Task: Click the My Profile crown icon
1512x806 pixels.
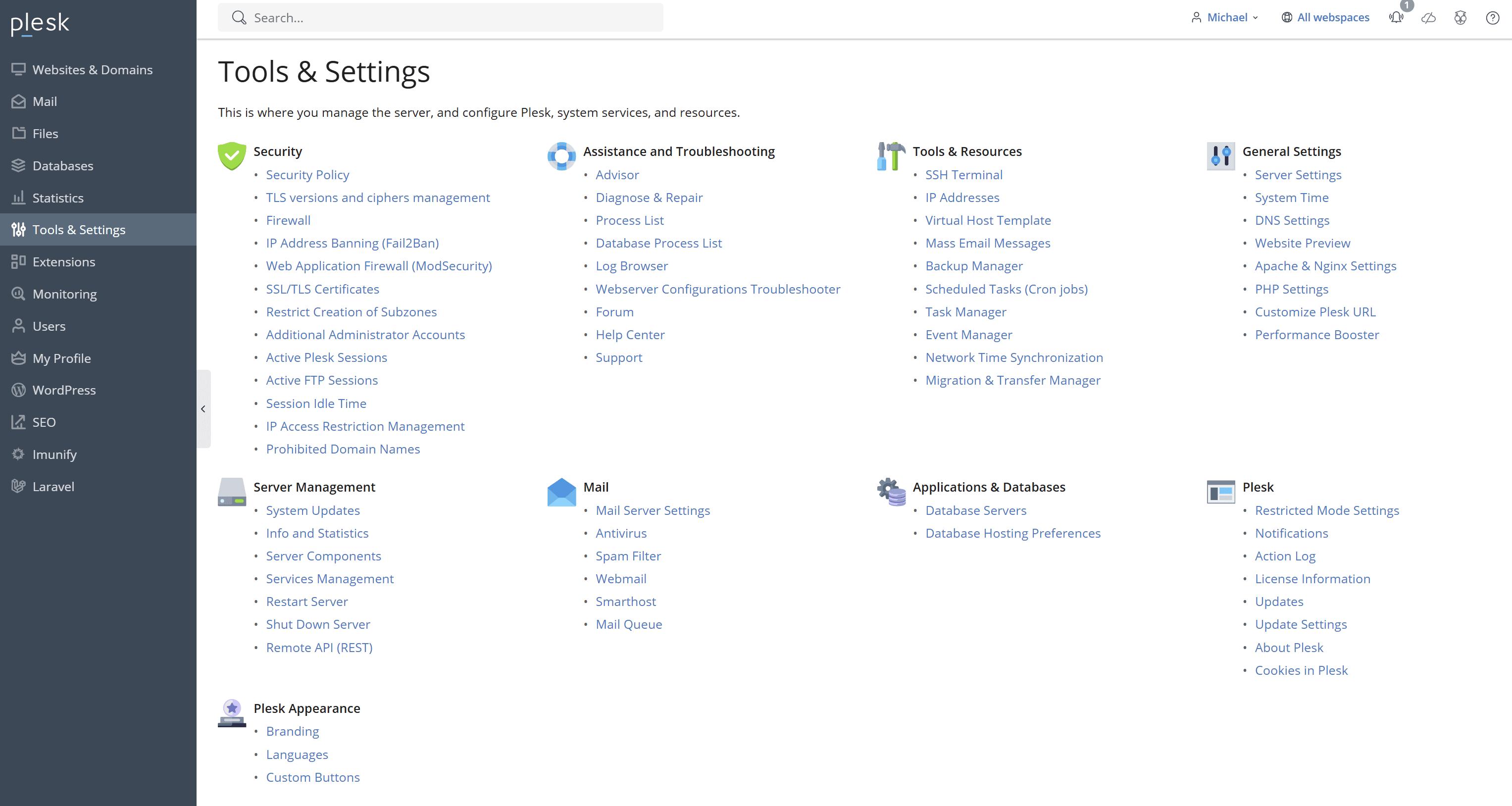Action: [19, 358]
